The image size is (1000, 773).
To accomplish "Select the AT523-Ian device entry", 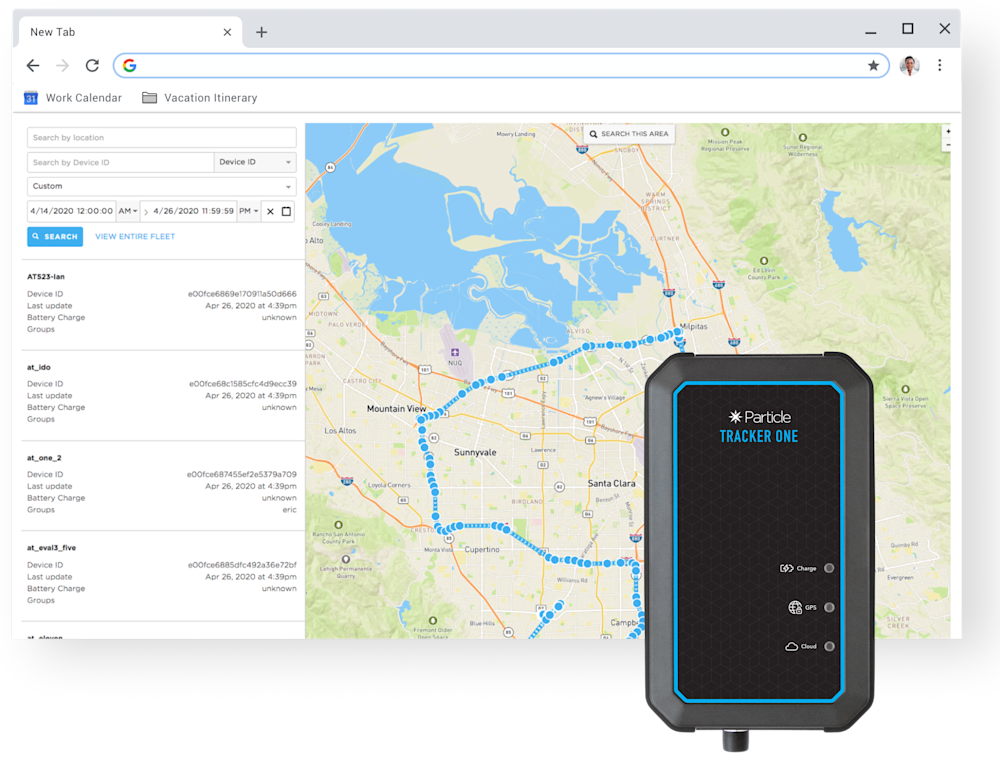I will pos(161,304).
